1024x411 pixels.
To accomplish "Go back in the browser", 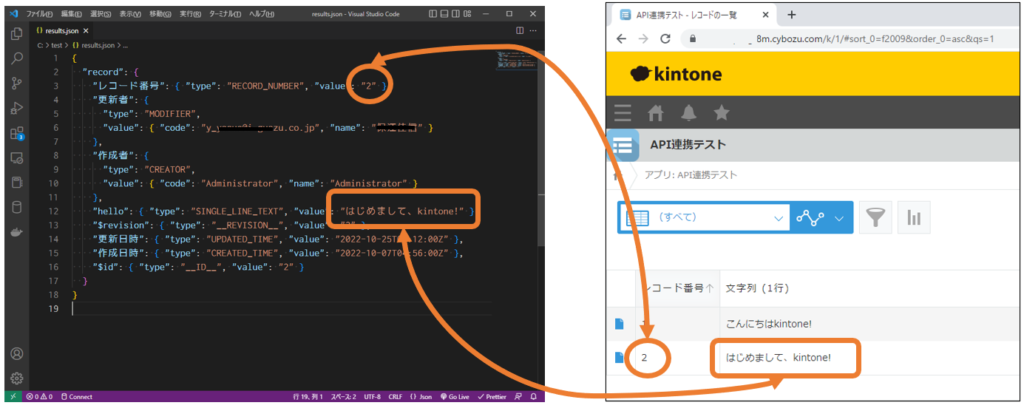I will point(621,39).
